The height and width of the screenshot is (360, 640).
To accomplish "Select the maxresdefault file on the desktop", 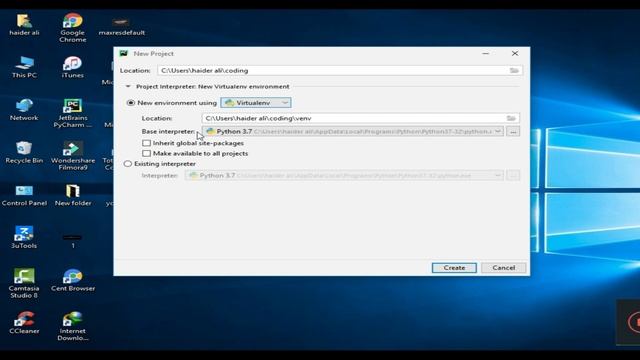I will click(x=122, y=26).
